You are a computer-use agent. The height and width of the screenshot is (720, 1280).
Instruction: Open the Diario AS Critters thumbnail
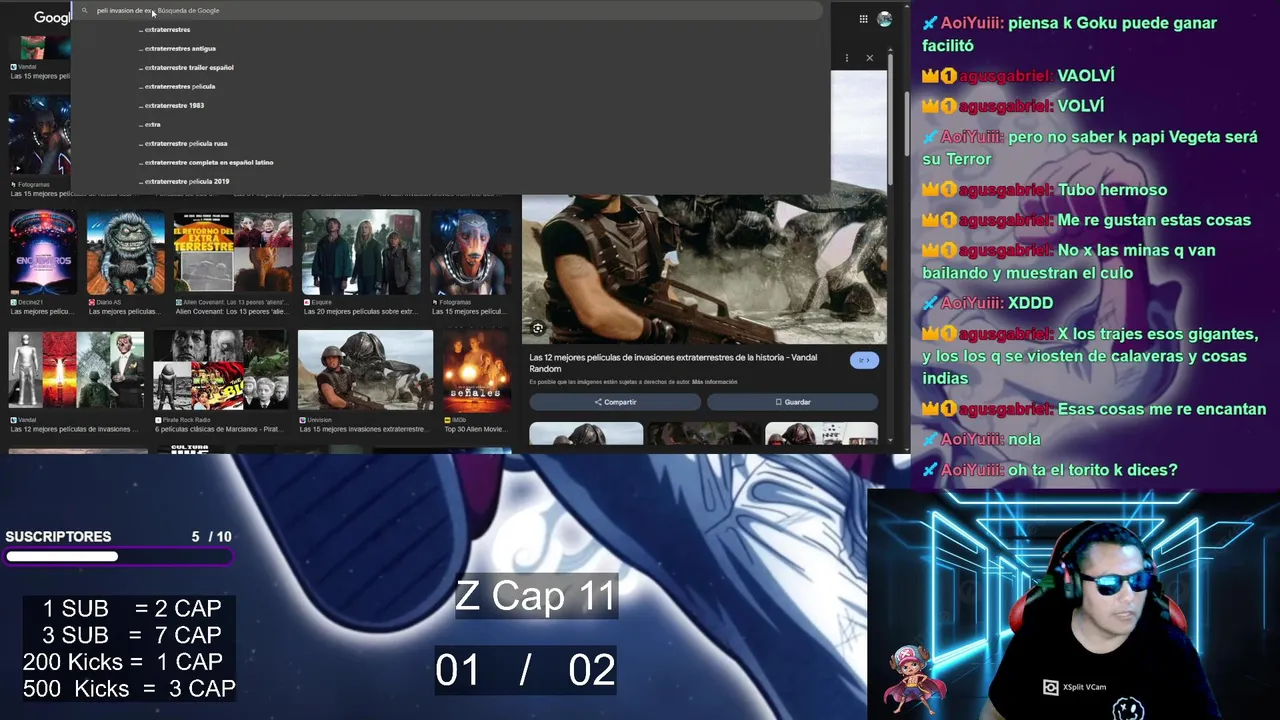[126, 252]
